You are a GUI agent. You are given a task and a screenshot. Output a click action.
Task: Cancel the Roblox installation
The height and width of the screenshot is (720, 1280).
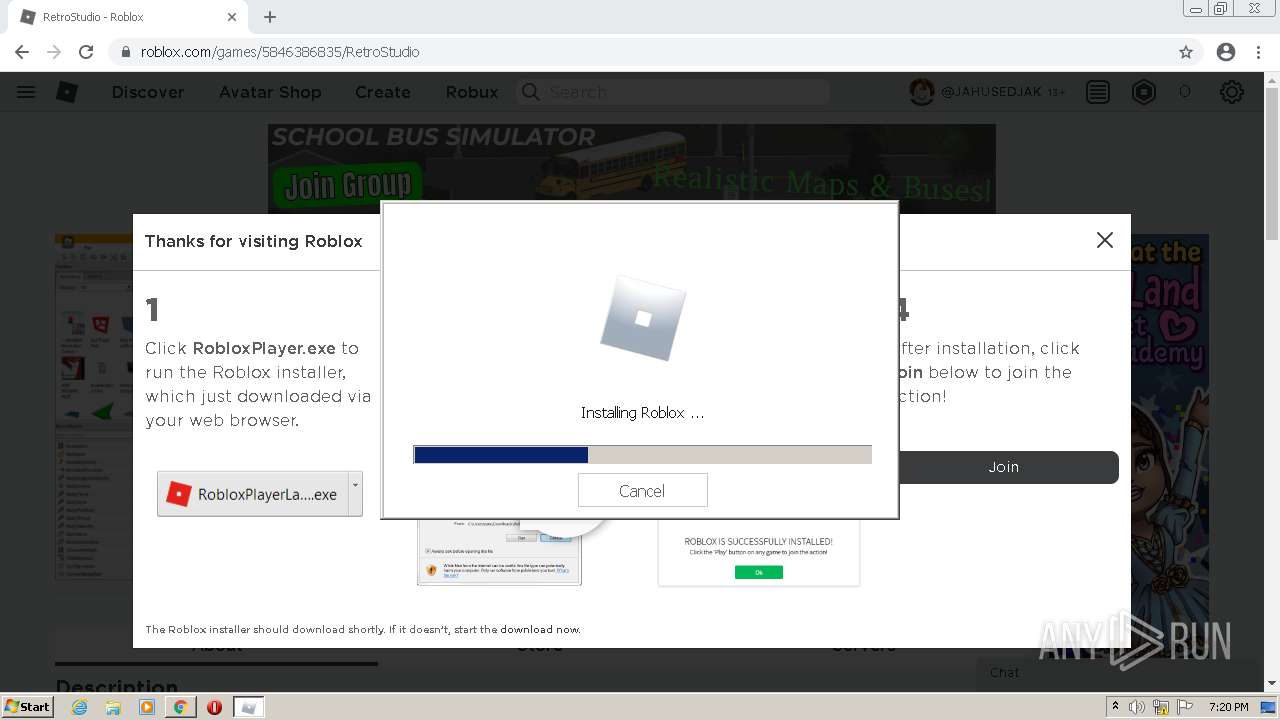click(642, 491)
